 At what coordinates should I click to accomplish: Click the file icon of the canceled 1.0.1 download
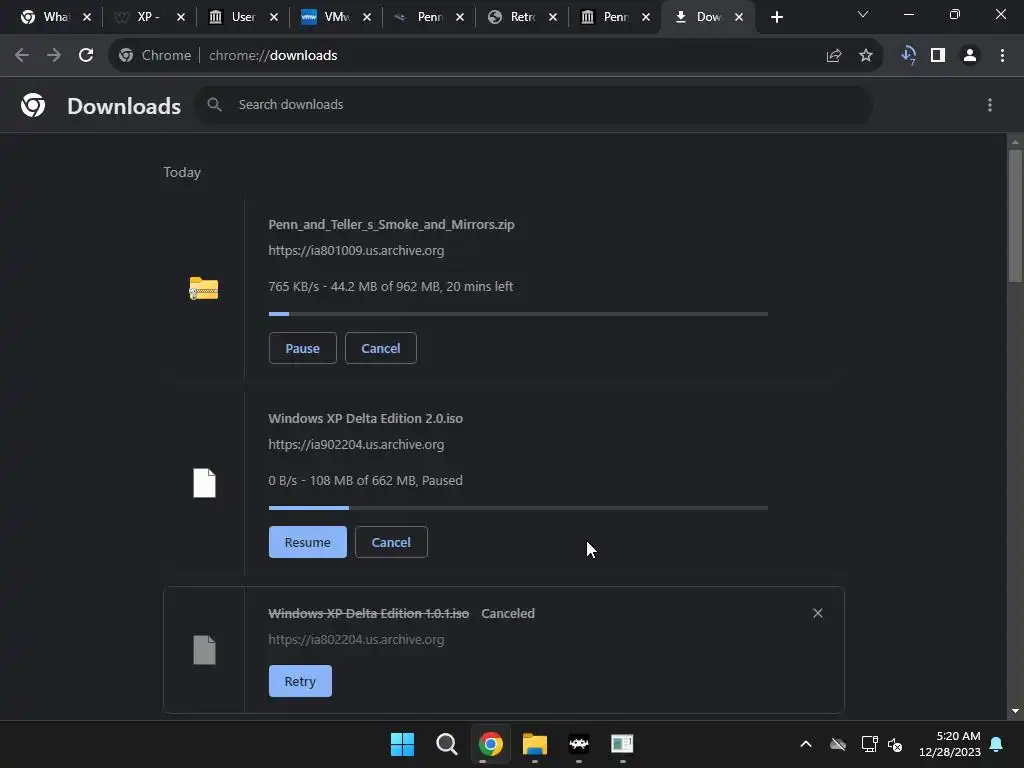point(204,650)
